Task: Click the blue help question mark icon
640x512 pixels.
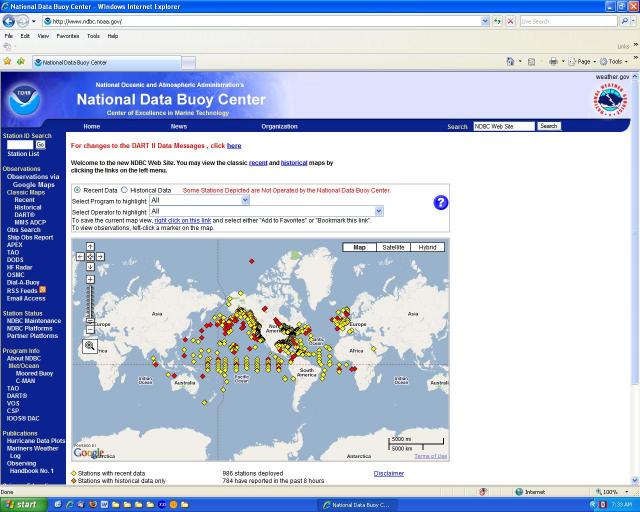Action: (x=441, y=203)
